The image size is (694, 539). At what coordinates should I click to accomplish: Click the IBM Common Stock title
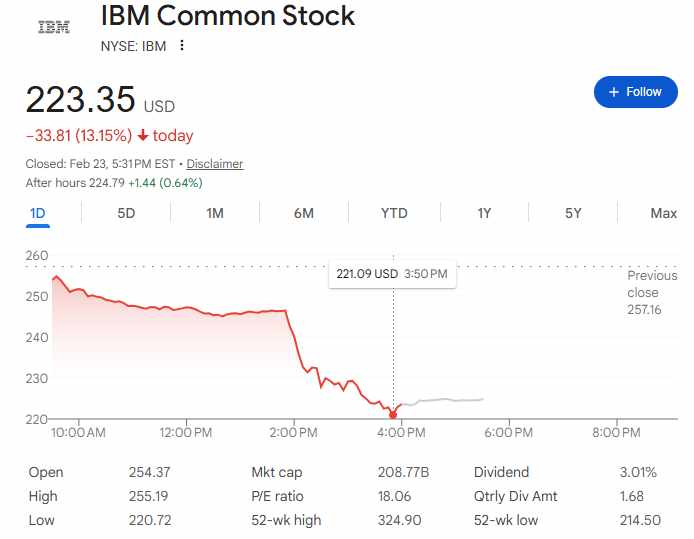tap(228, 16)
